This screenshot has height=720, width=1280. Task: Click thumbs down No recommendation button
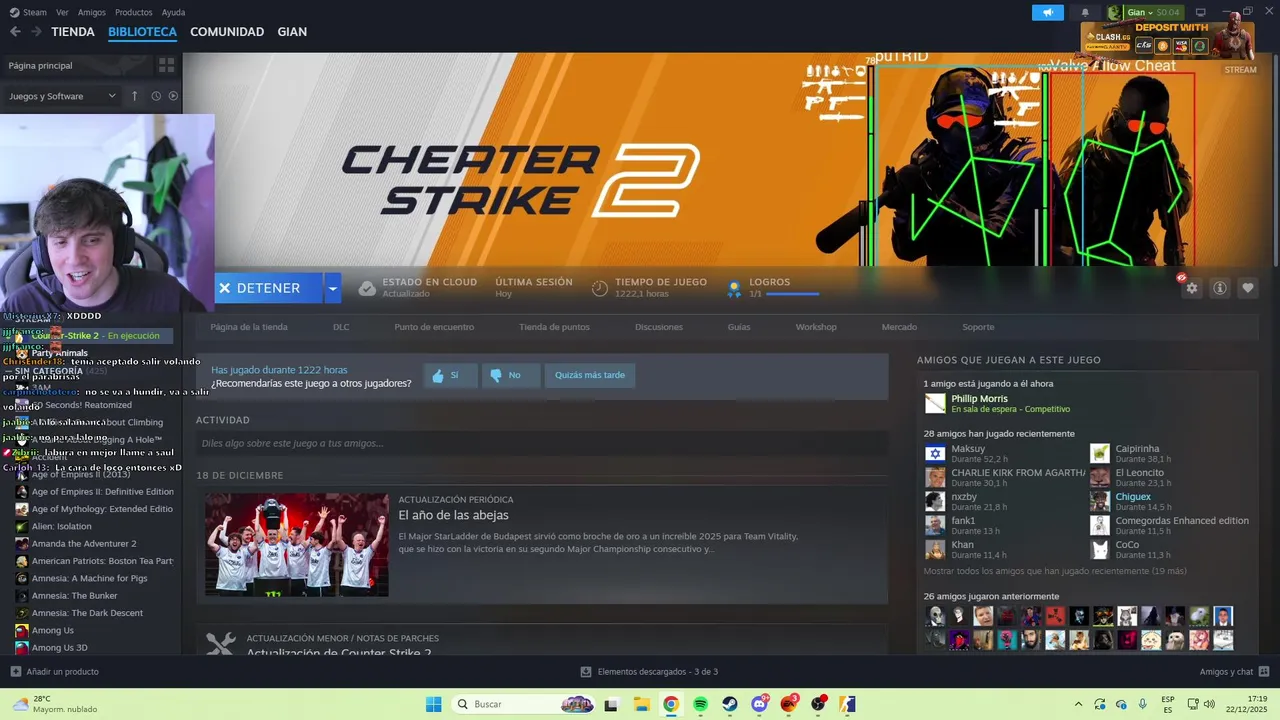pyautogui.click(x=510, y=375)
